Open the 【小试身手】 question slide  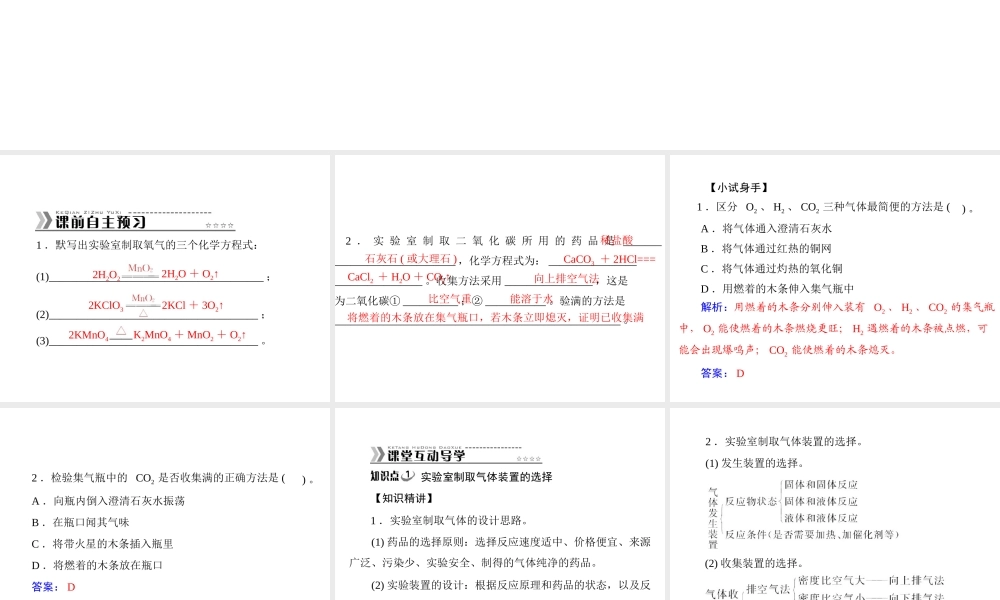(835, 279)
